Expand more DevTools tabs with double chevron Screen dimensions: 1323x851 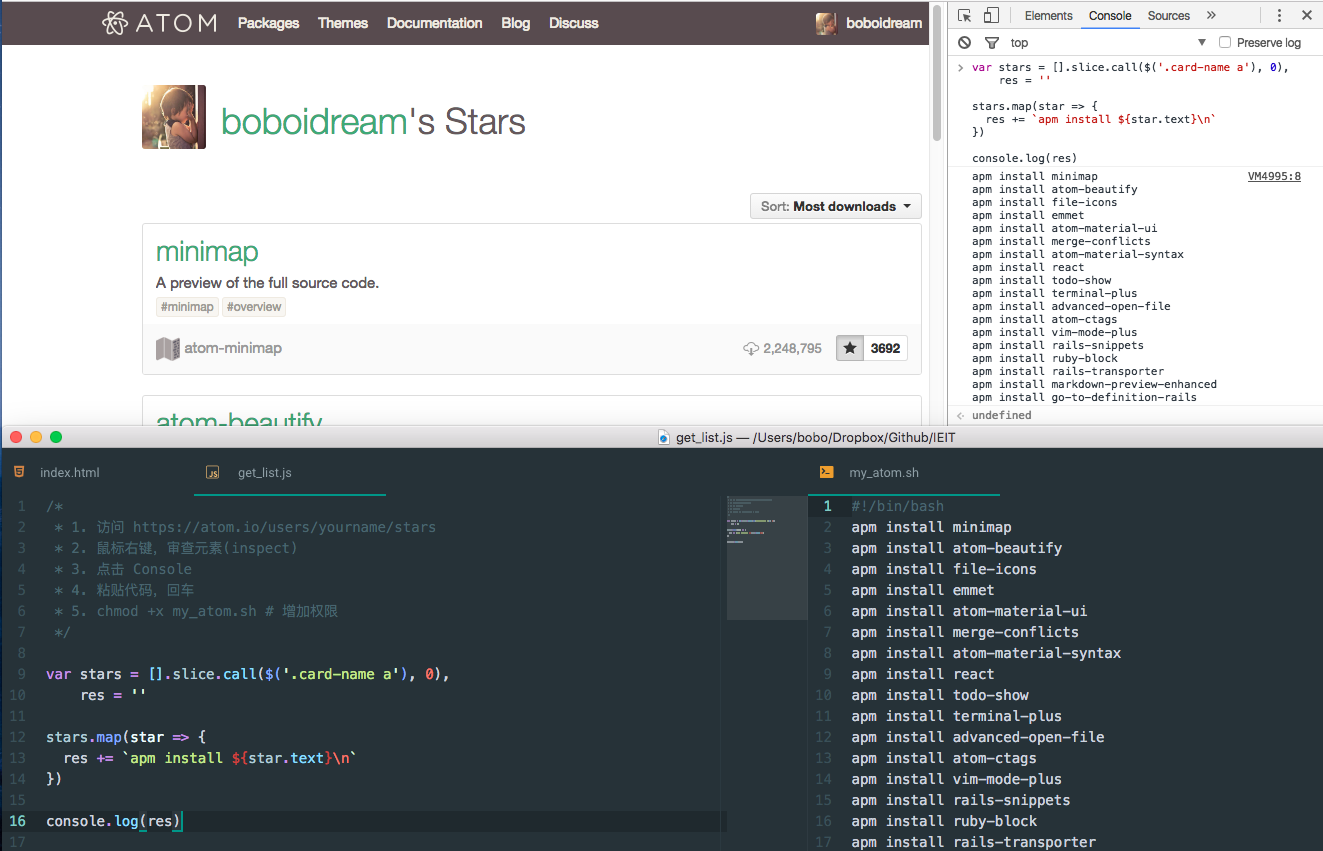point(1211,16)
